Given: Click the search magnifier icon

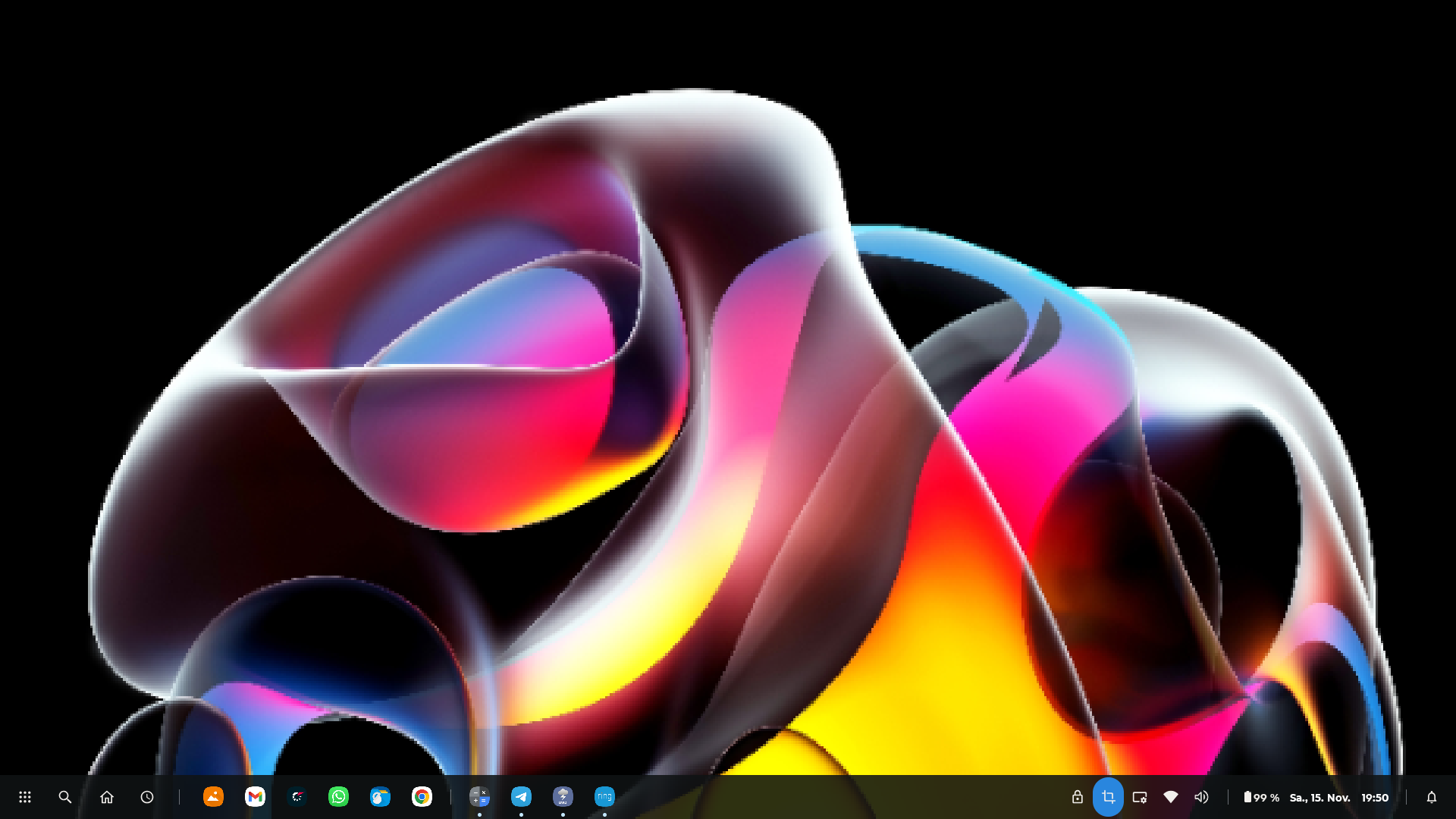Looking at the screenshot, I should 65,797.
